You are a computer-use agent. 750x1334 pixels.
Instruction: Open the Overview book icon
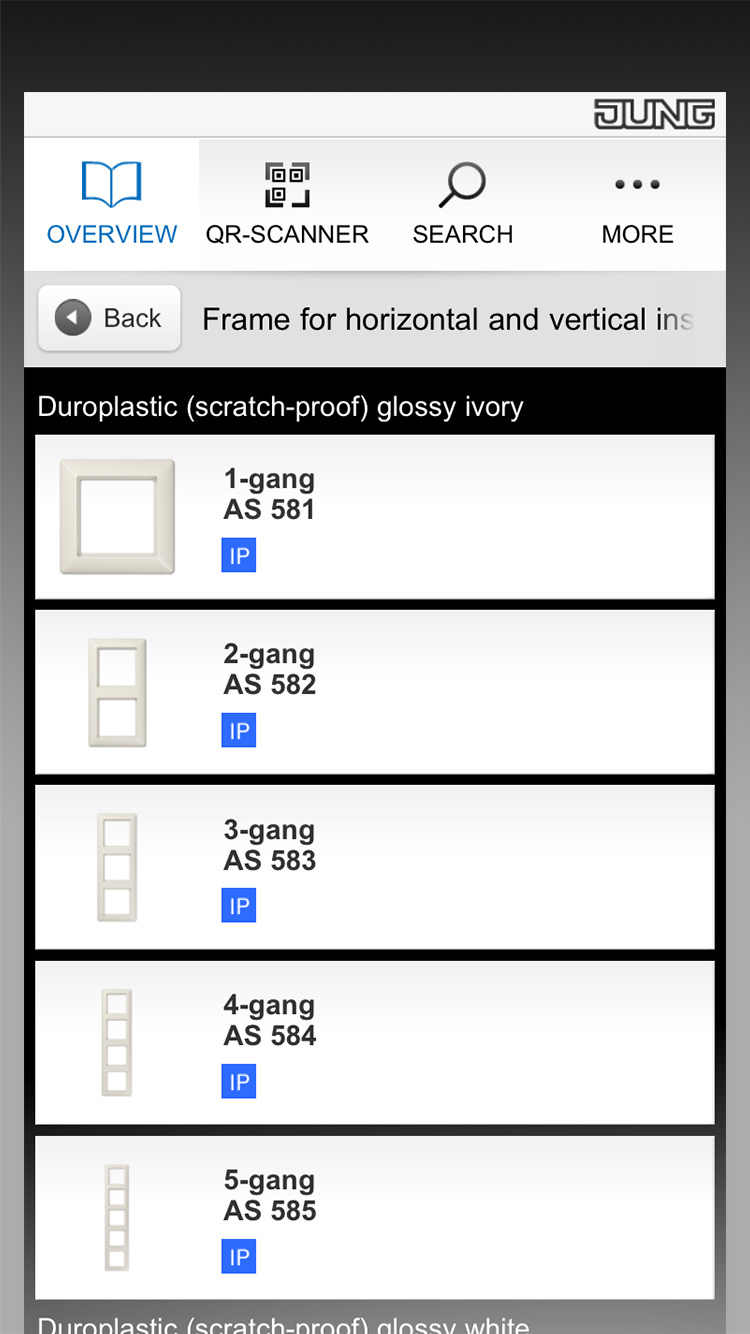coord(111,185)
